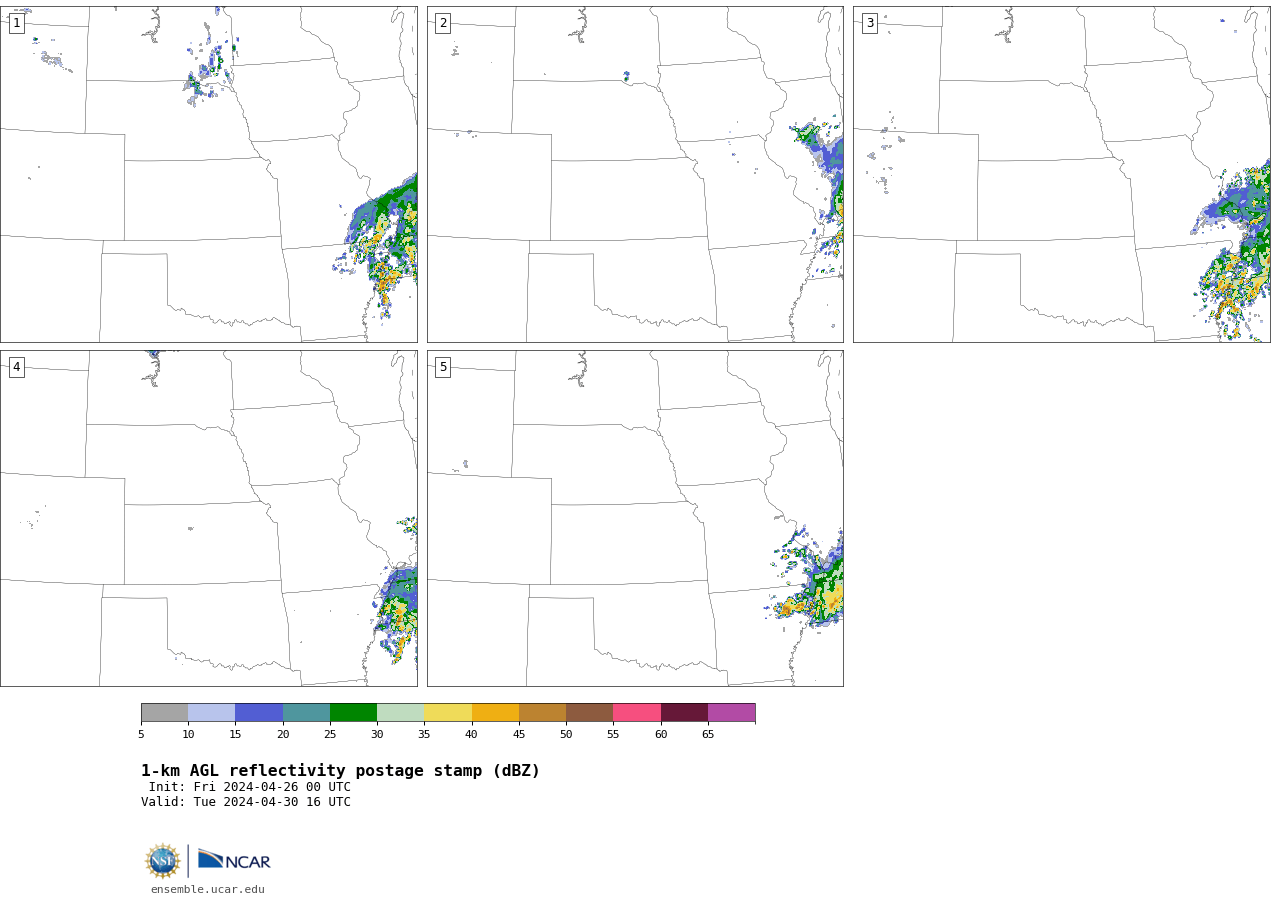Click the NCAR logo

point(234,860)
